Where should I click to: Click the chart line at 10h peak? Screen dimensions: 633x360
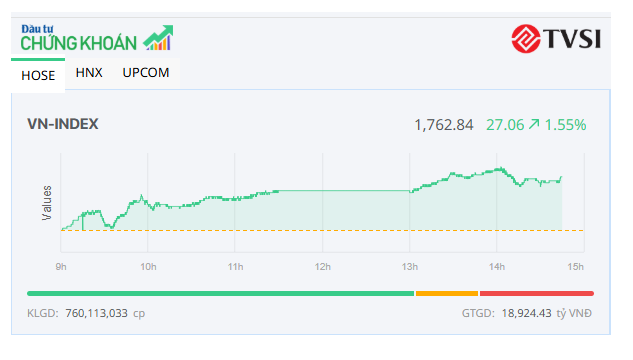141,197
